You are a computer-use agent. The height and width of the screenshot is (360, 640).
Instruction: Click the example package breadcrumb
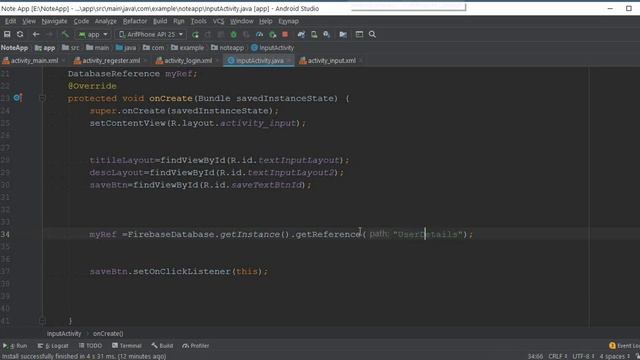pyautogui.click(x=187, y=48)
